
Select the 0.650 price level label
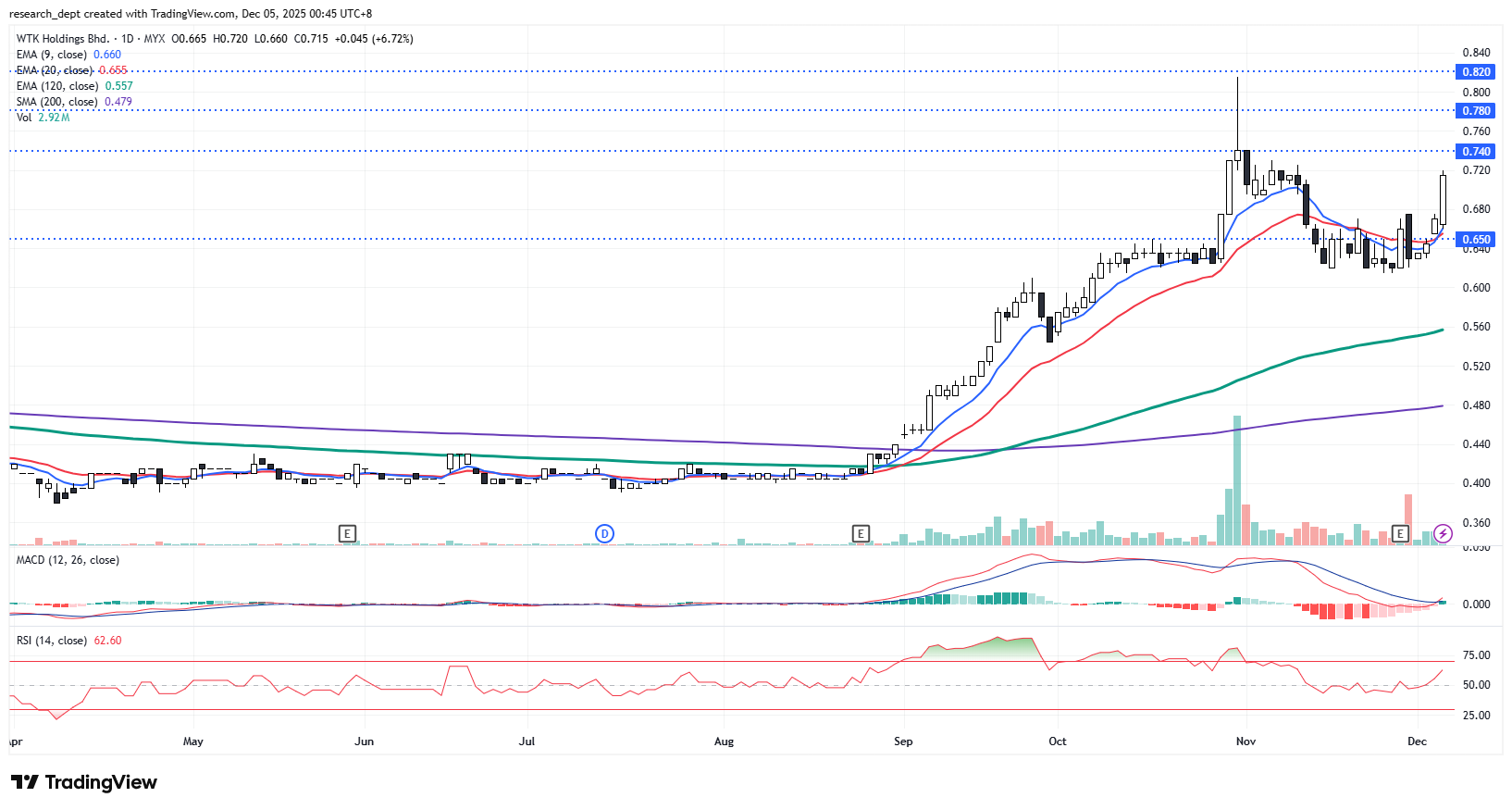(1475, 239)
